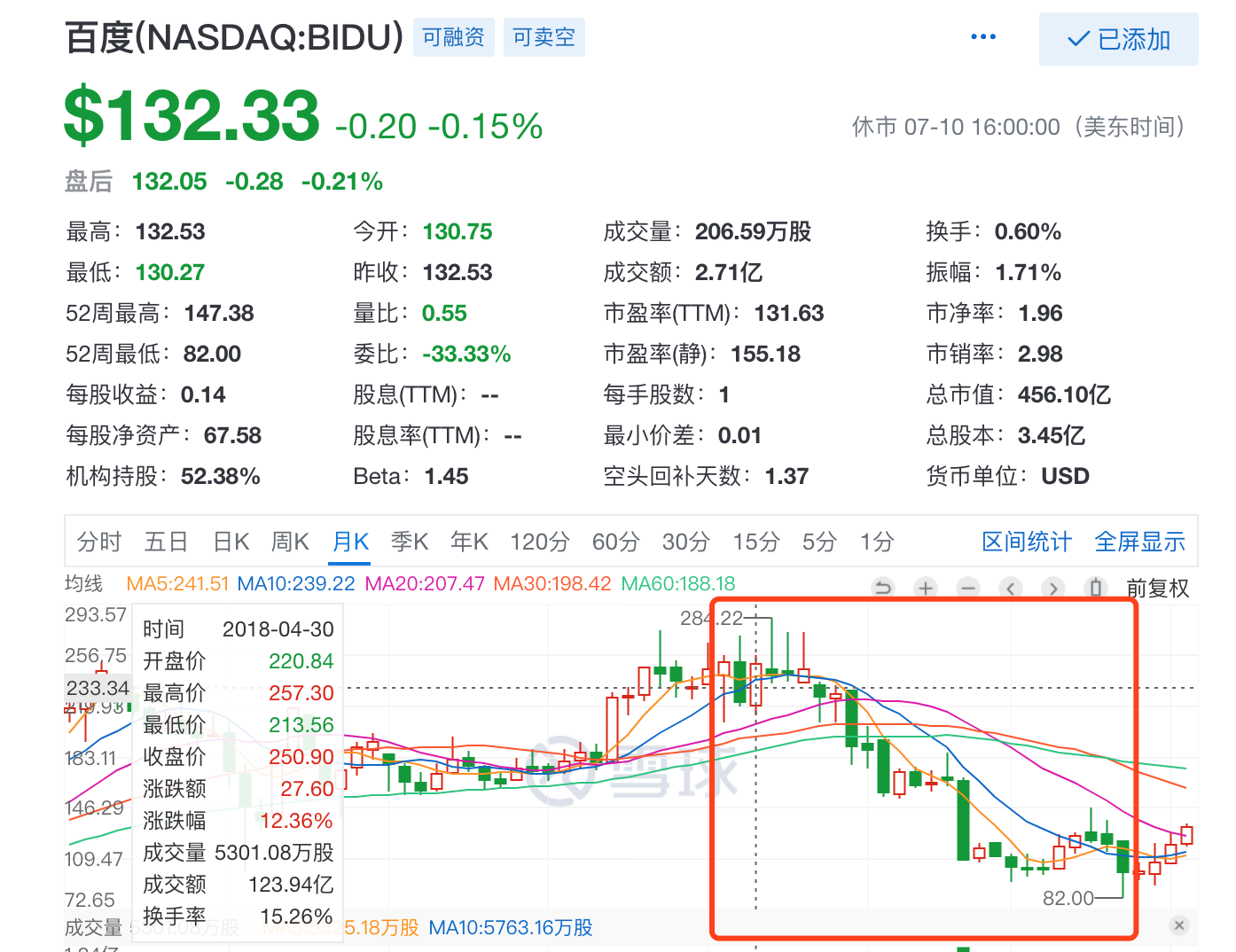Click the 换手 value 0.60%
Screen dimensions: 1236x952
tap(1028, 231)
